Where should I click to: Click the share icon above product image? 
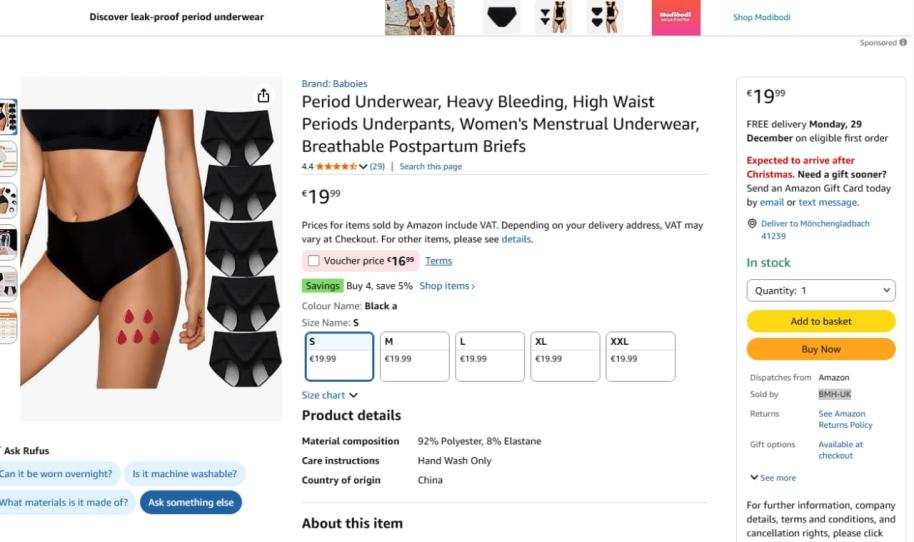pyautogui.click(x=263, y=96)
